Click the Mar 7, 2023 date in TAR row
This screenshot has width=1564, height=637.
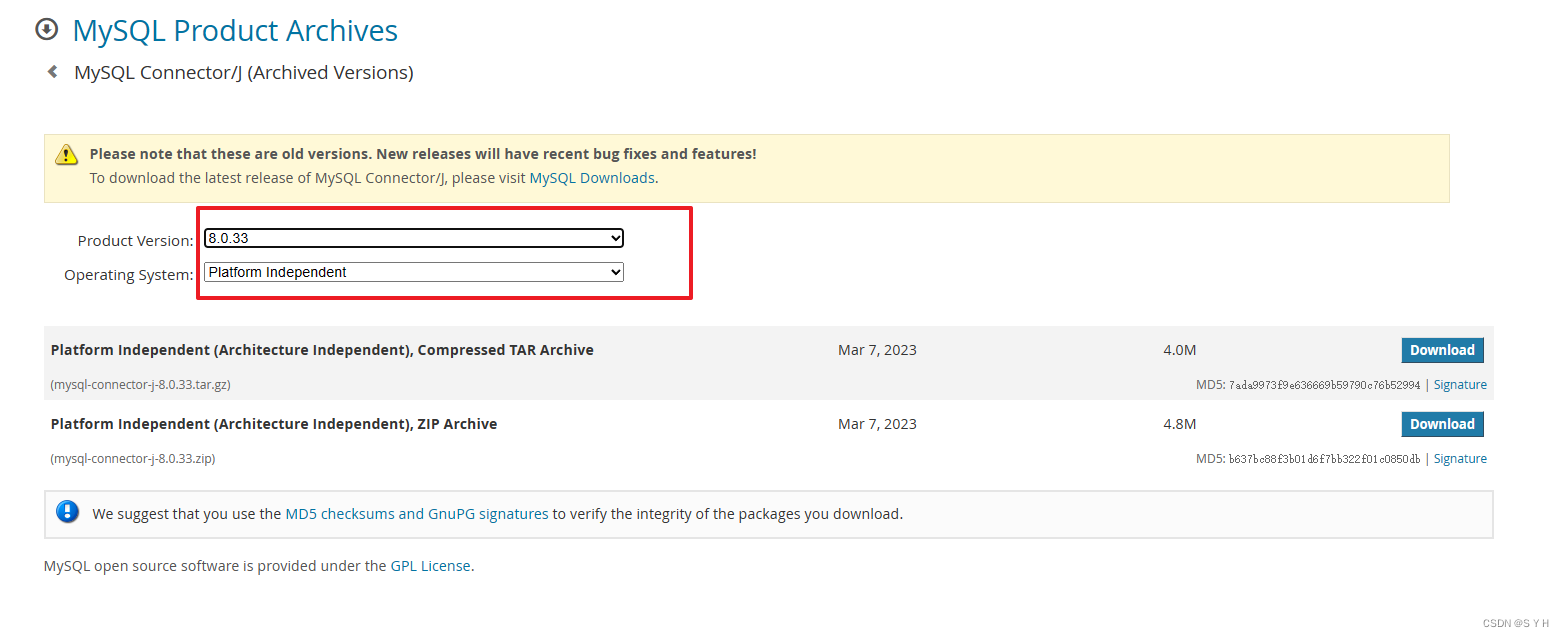tap(877, 350)
